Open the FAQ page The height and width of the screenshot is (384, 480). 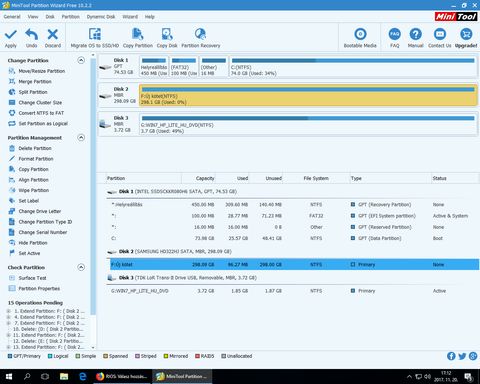tap(395, 38)
